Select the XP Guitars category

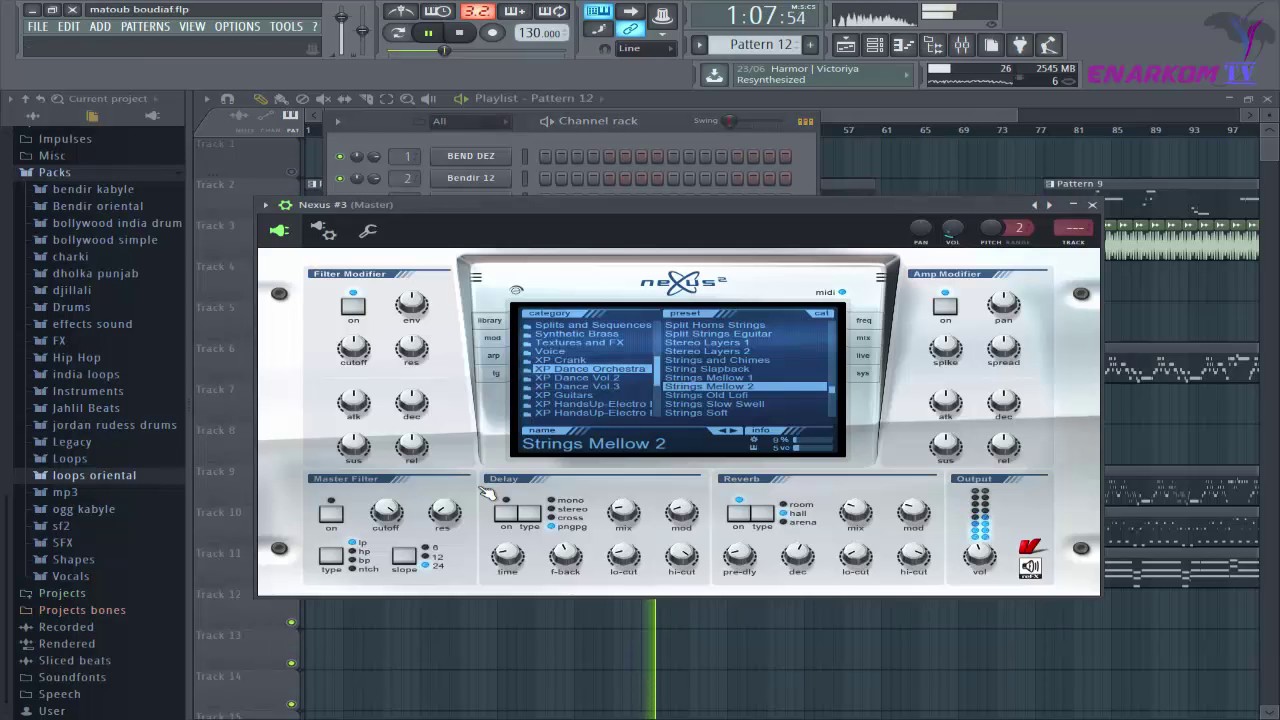(x=563, y=395)
